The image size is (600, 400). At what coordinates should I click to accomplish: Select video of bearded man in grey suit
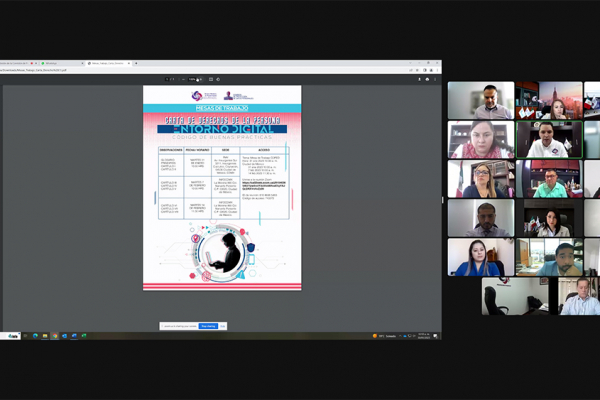[481, 218]
